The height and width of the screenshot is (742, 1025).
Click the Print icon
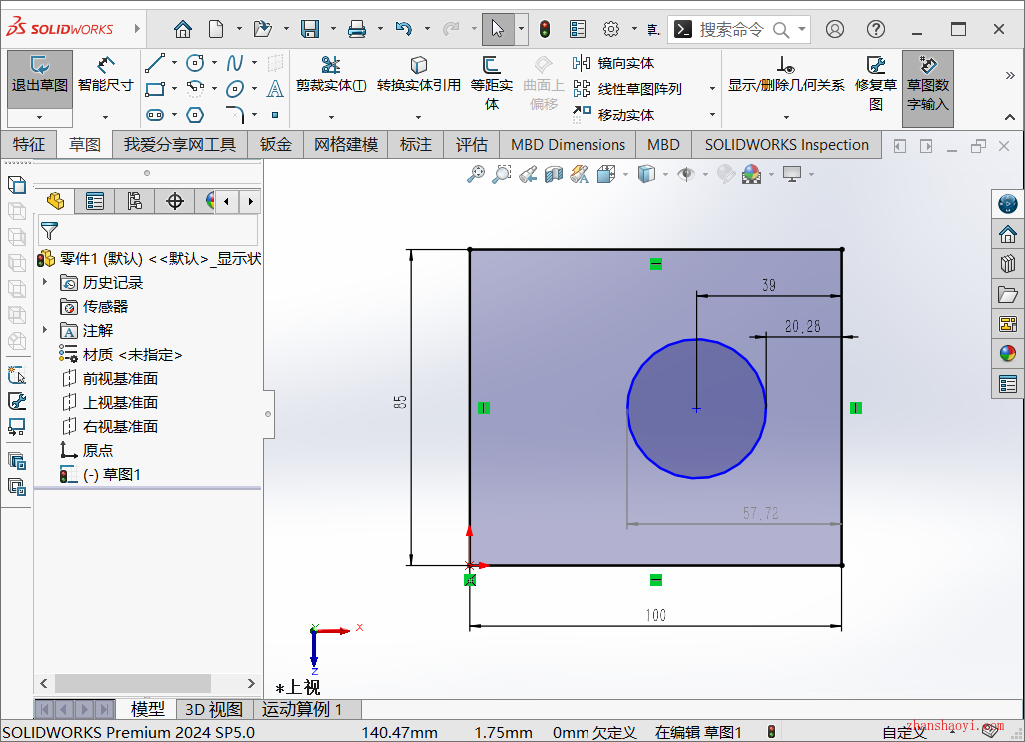pyautogui.click(x=357, y=29)
